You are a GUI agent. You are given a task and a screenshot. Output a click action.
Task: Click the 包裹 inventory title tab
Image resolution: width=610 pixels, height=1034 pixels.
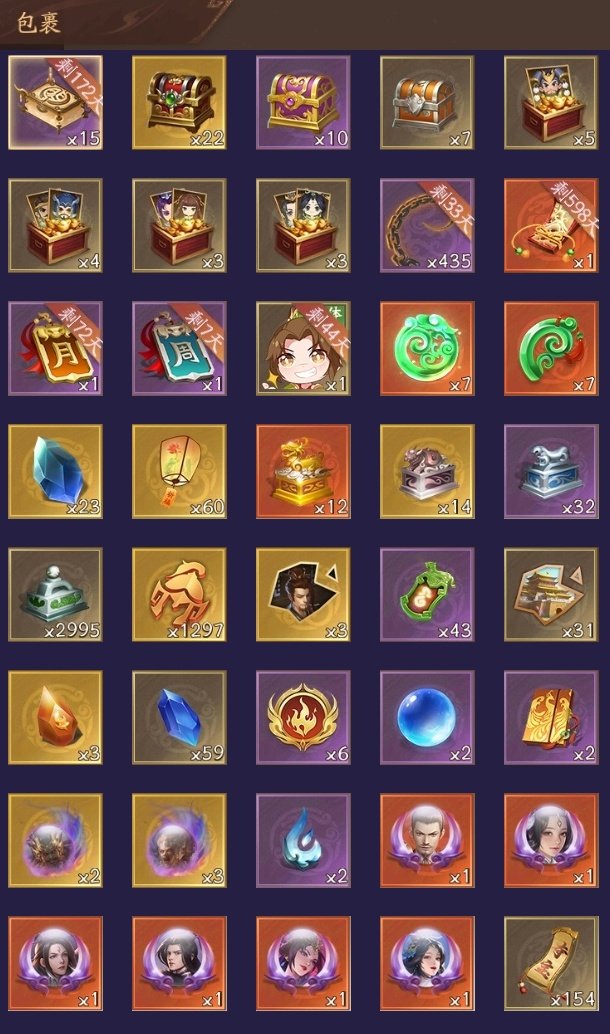tap(38, 23)
